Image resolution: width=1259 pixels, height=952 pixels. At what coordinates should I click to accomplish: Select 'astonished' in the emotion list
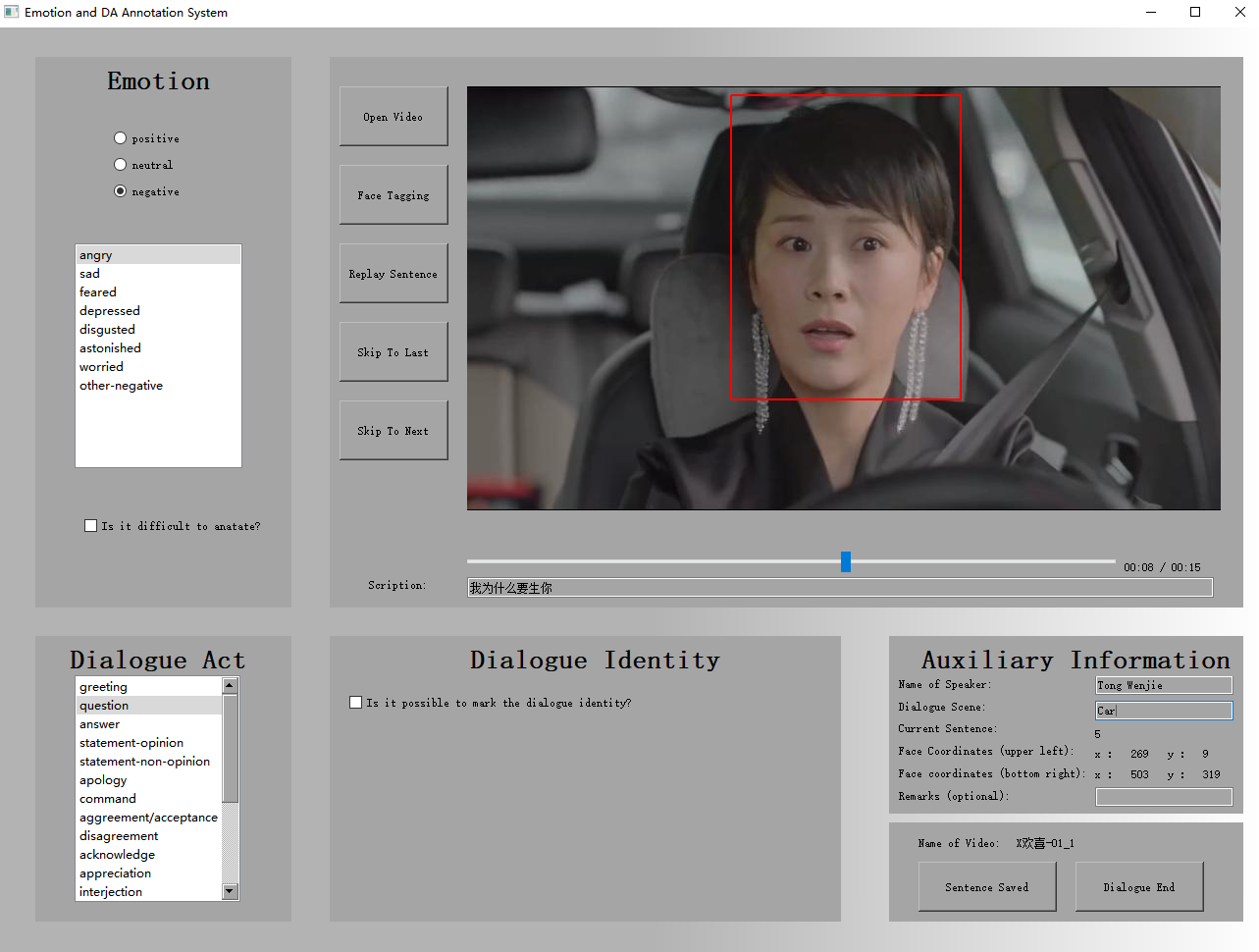(x=110, y=348)
